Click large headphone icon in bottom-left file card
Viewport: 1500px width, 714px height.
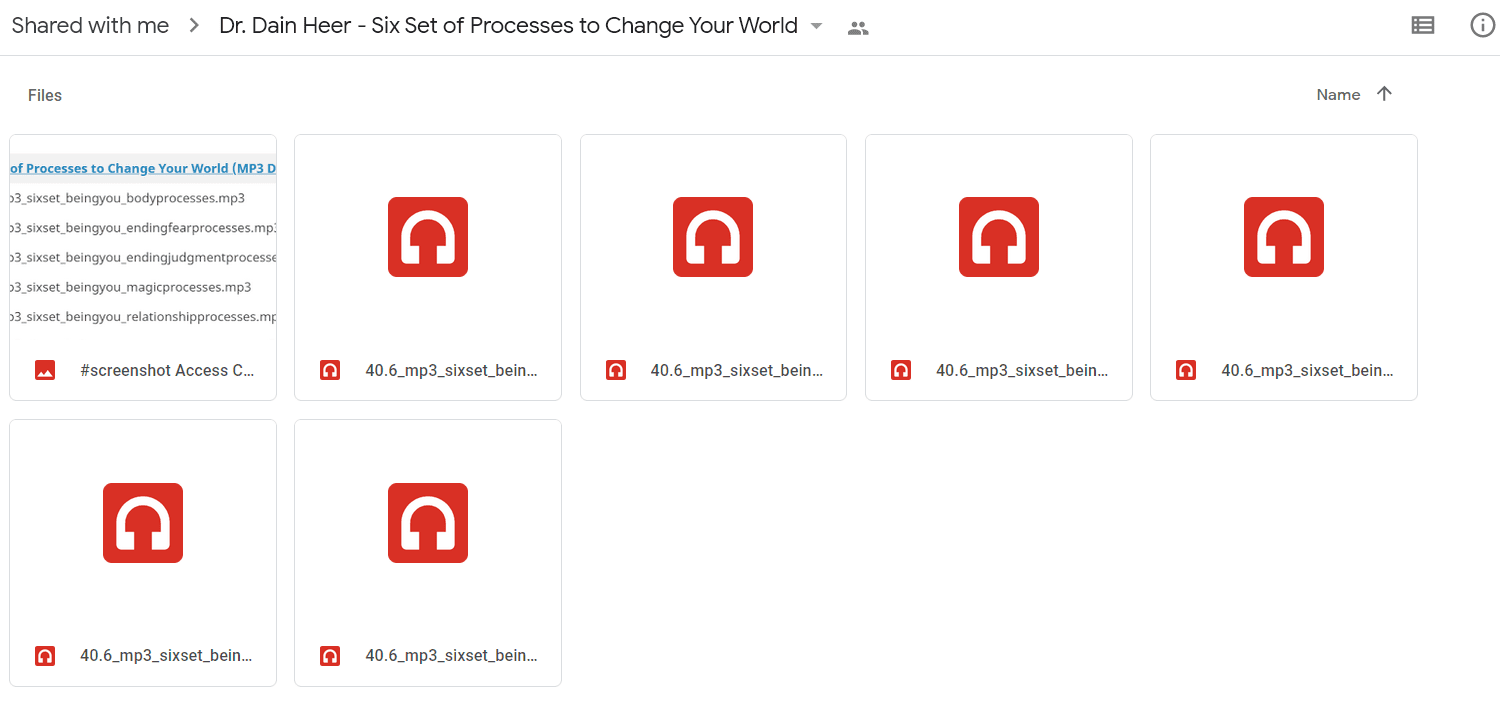point(143,523)
